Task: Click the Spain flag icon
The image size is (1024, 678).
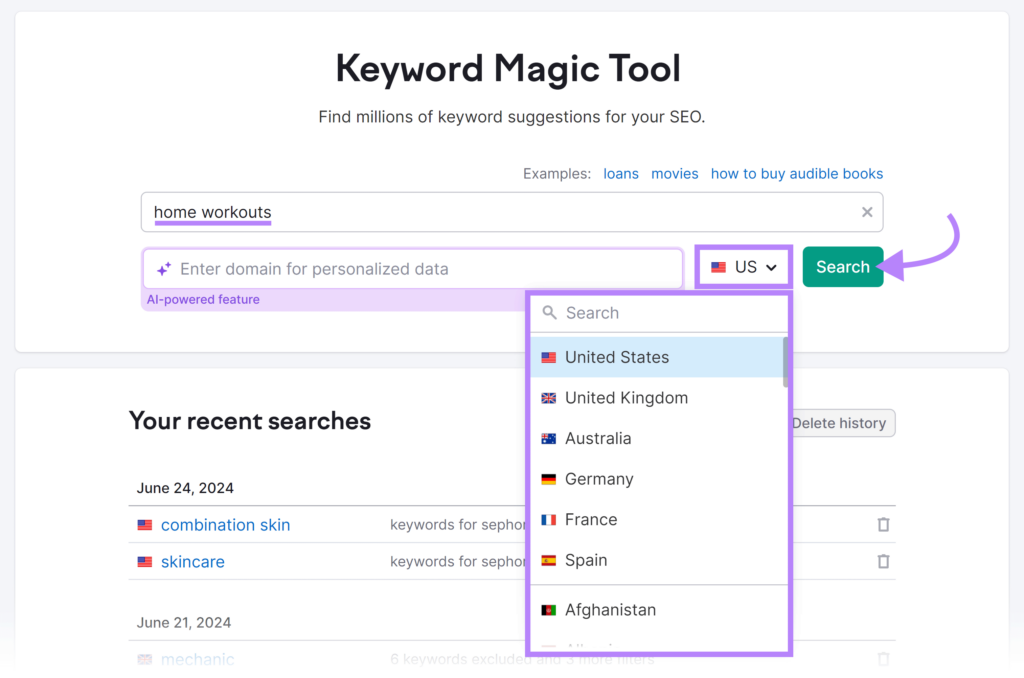Action: tap(549, 560)
